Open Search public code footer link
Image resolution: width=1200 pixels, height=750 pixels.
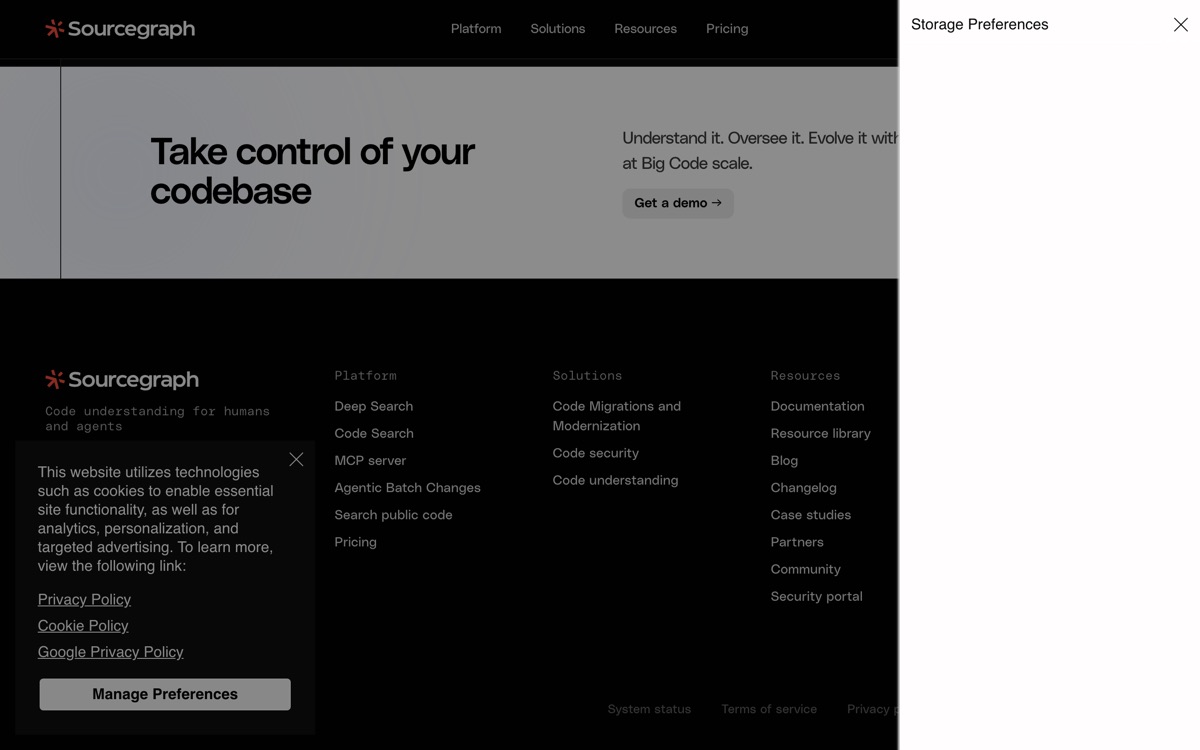coord(393,515)
